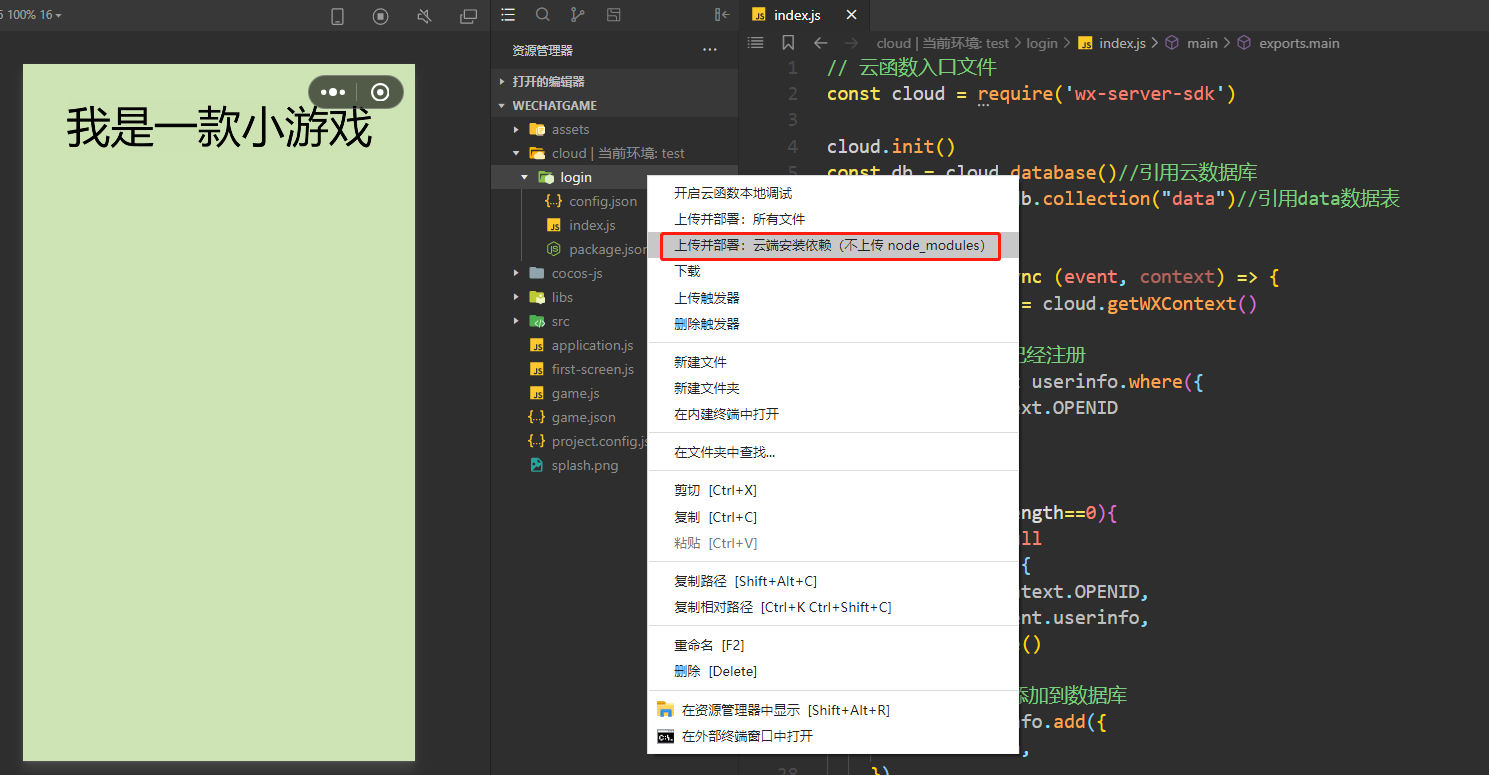The width and height of the screenshot is (1489, 775).
Task: Click the detach simulator window icon
Action: coord(468,16)
